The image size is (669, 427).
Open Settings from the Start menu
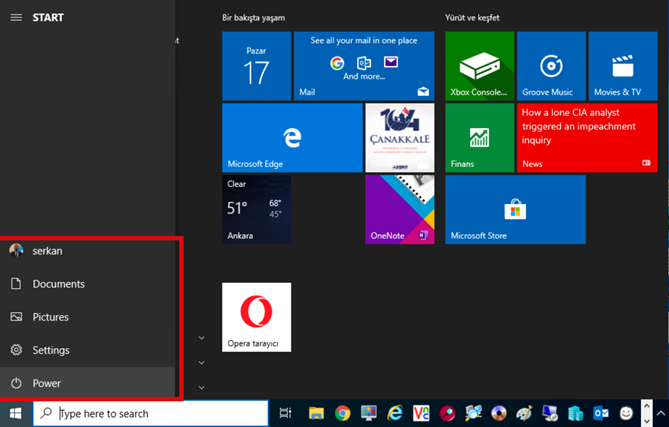tap(87, 350)
